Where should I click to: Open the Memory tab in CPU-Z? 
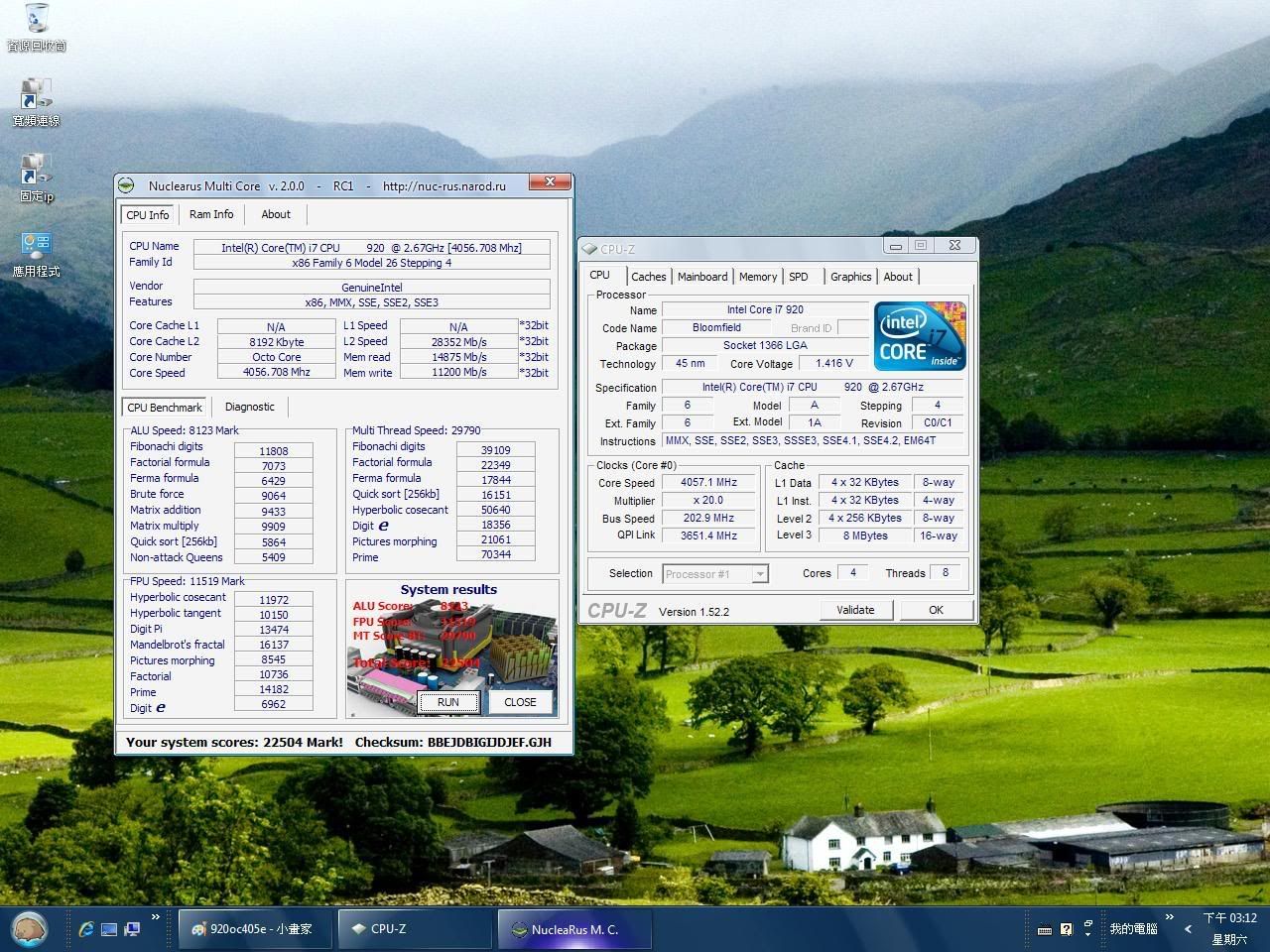coord(758,277)
